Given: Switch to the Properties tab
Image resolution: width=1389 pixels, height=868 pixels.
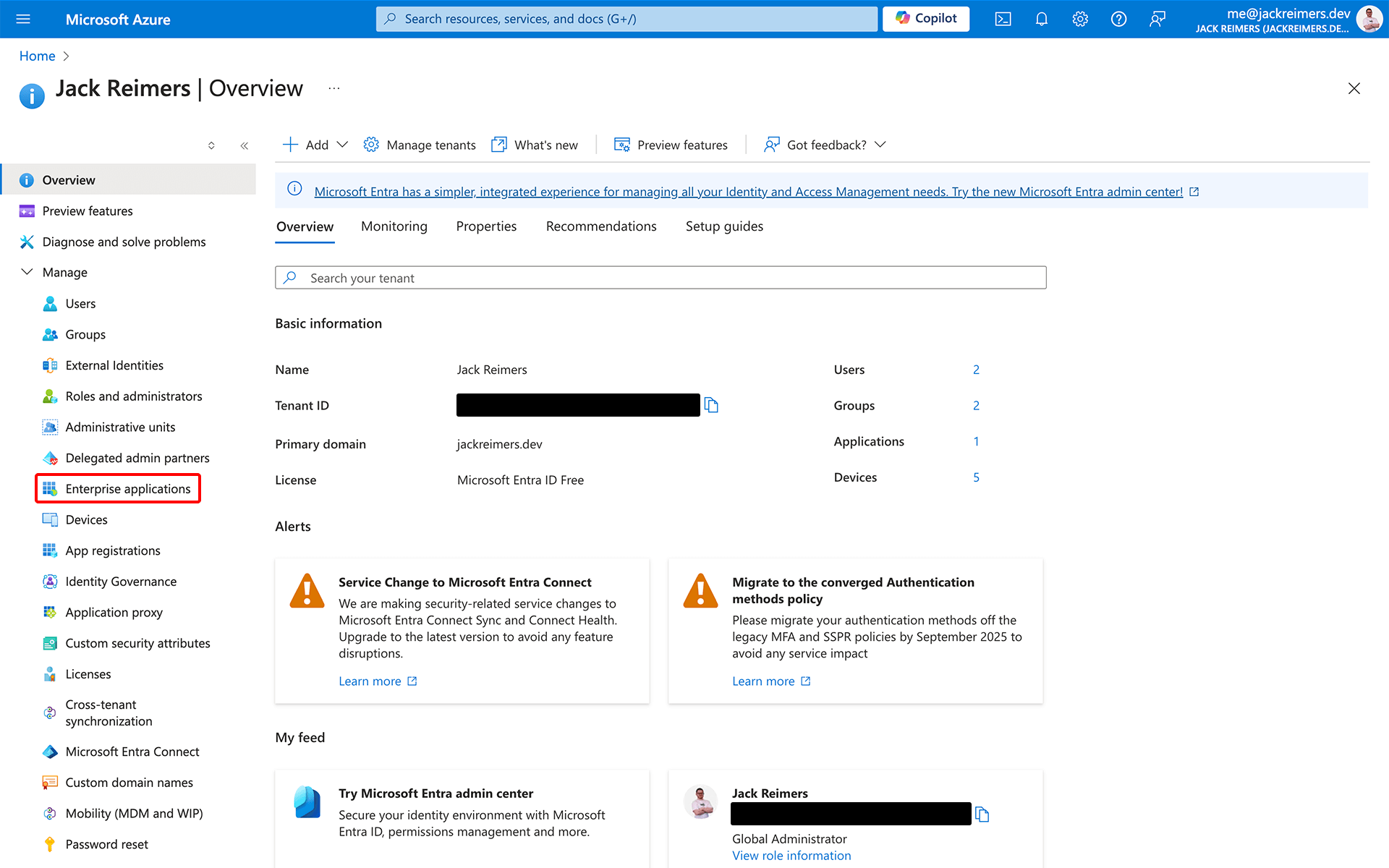Looking at the screenshot, I should (486, 226).
